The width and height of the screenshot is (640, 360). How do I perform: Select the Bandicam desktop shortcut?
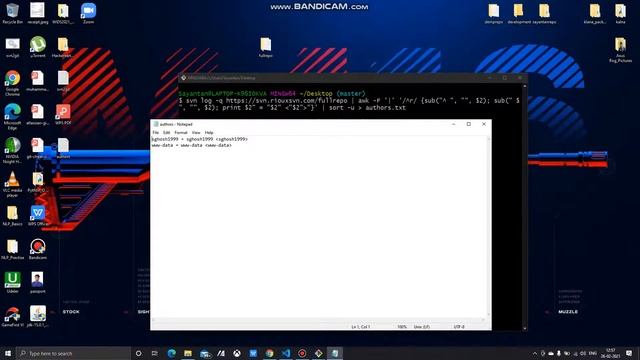38,249
